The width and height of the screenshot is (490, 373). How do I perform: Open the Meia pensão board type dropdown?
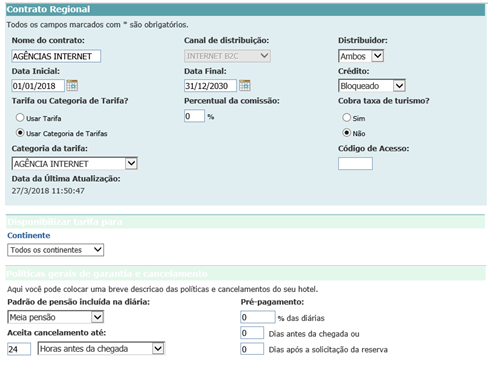click(56, 317)
